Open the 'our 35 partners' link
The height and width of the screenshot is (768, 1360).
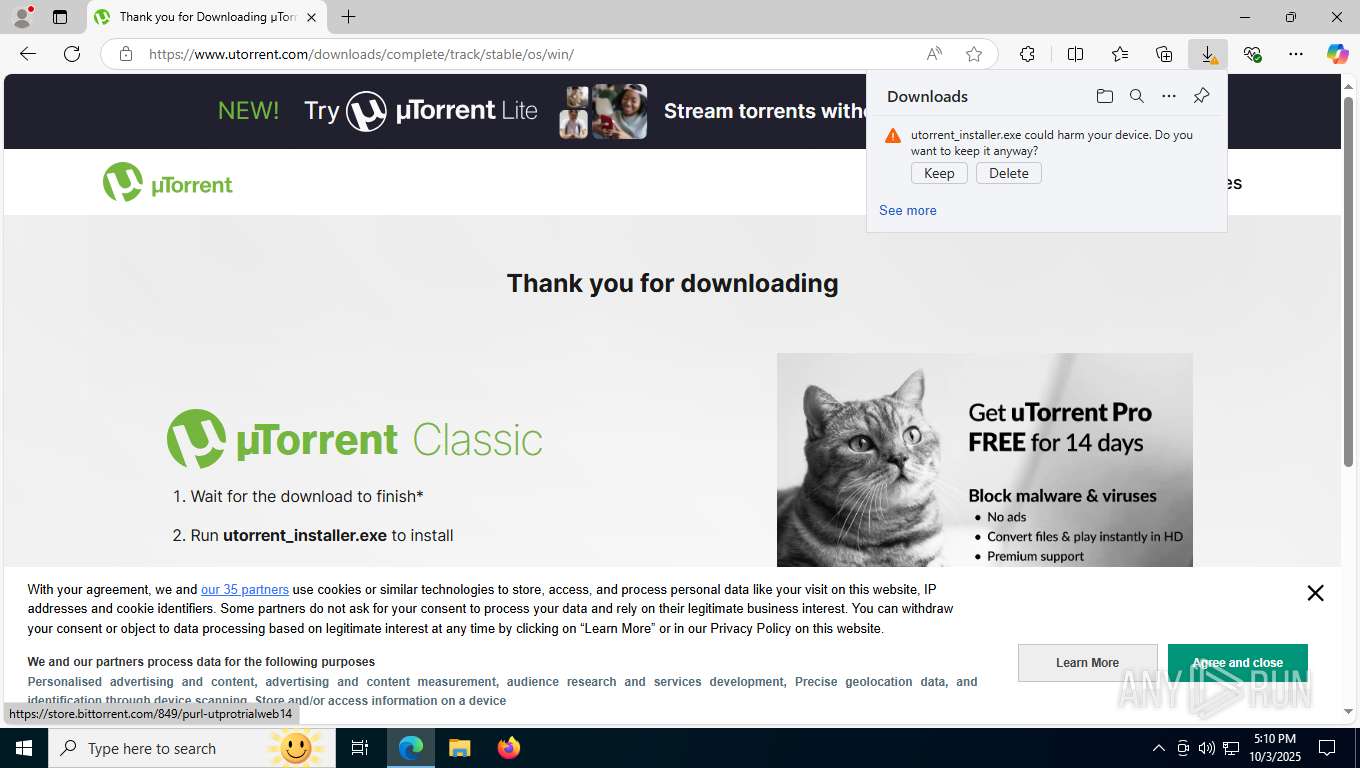tap(245, 590)
